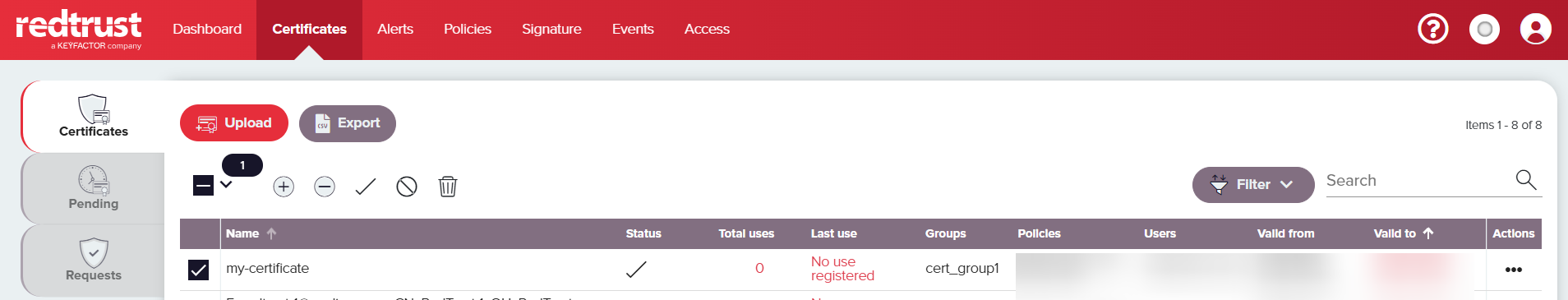Open Actions ellipsis for my-certificate

tap(1514, 270)
